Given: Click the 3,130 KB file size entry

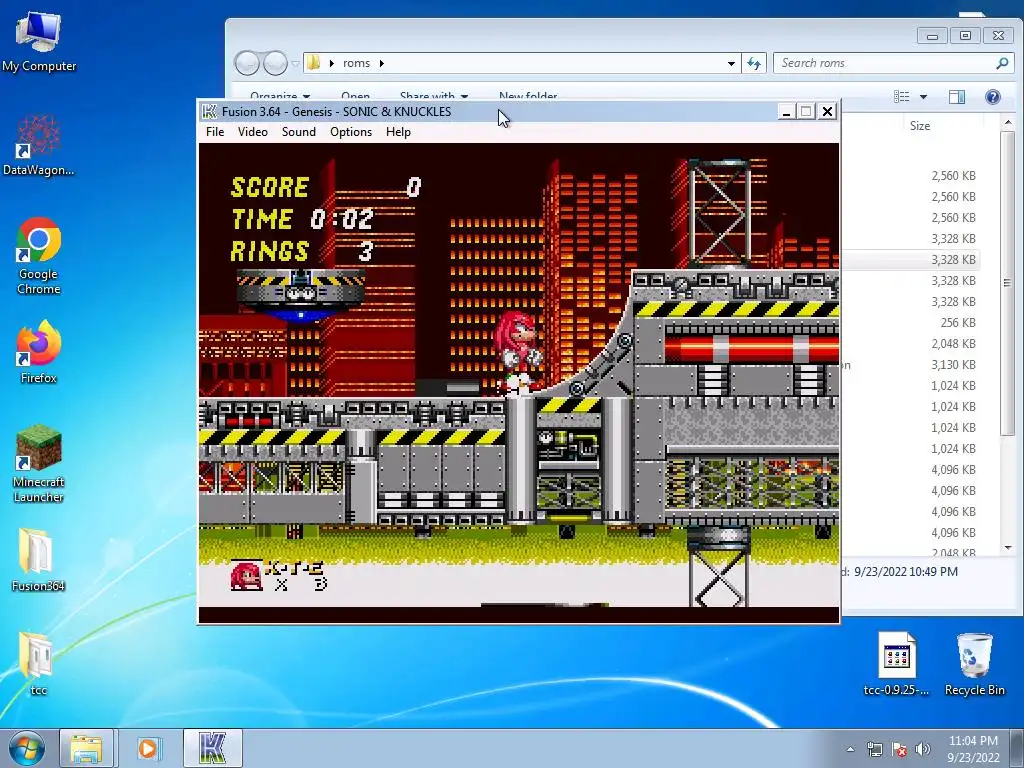Looking at the screenshot, I should tap(953, 364).
